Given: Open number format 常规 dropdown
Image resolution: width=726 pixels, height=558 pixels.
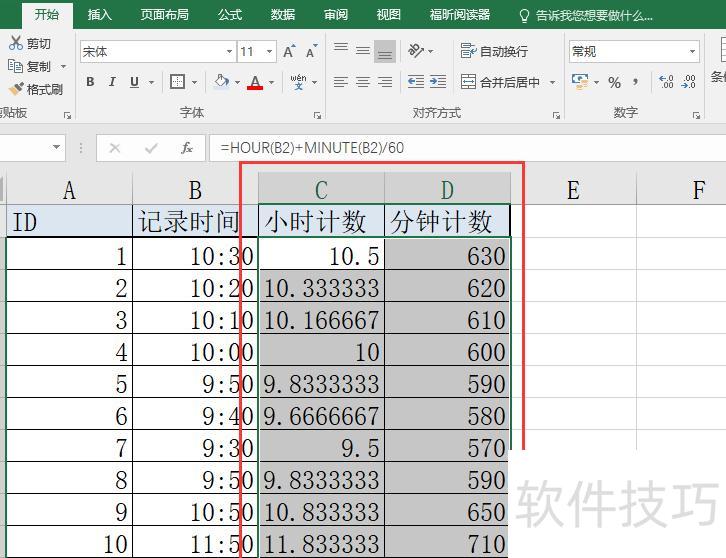Looking at the screenshot, I should pyautogui.click(x=693, y=51).
